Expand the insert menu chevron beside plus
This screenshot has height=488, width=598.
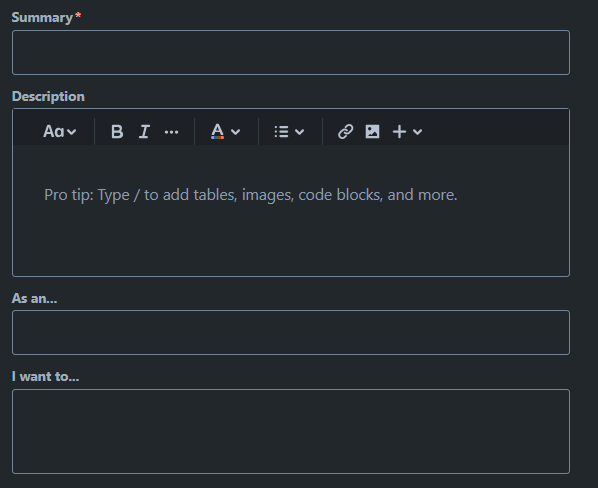[x=418, y=132]
